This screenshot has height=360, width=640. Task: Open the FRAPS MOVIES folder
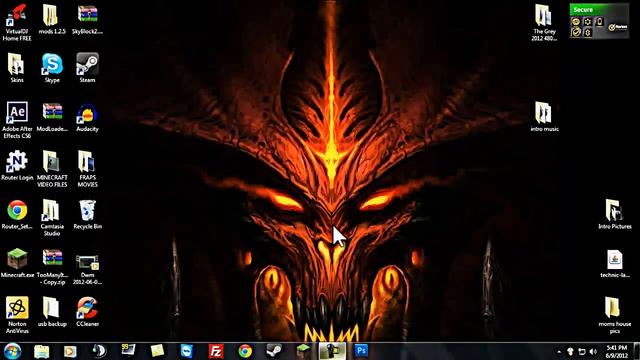[87, 169]
